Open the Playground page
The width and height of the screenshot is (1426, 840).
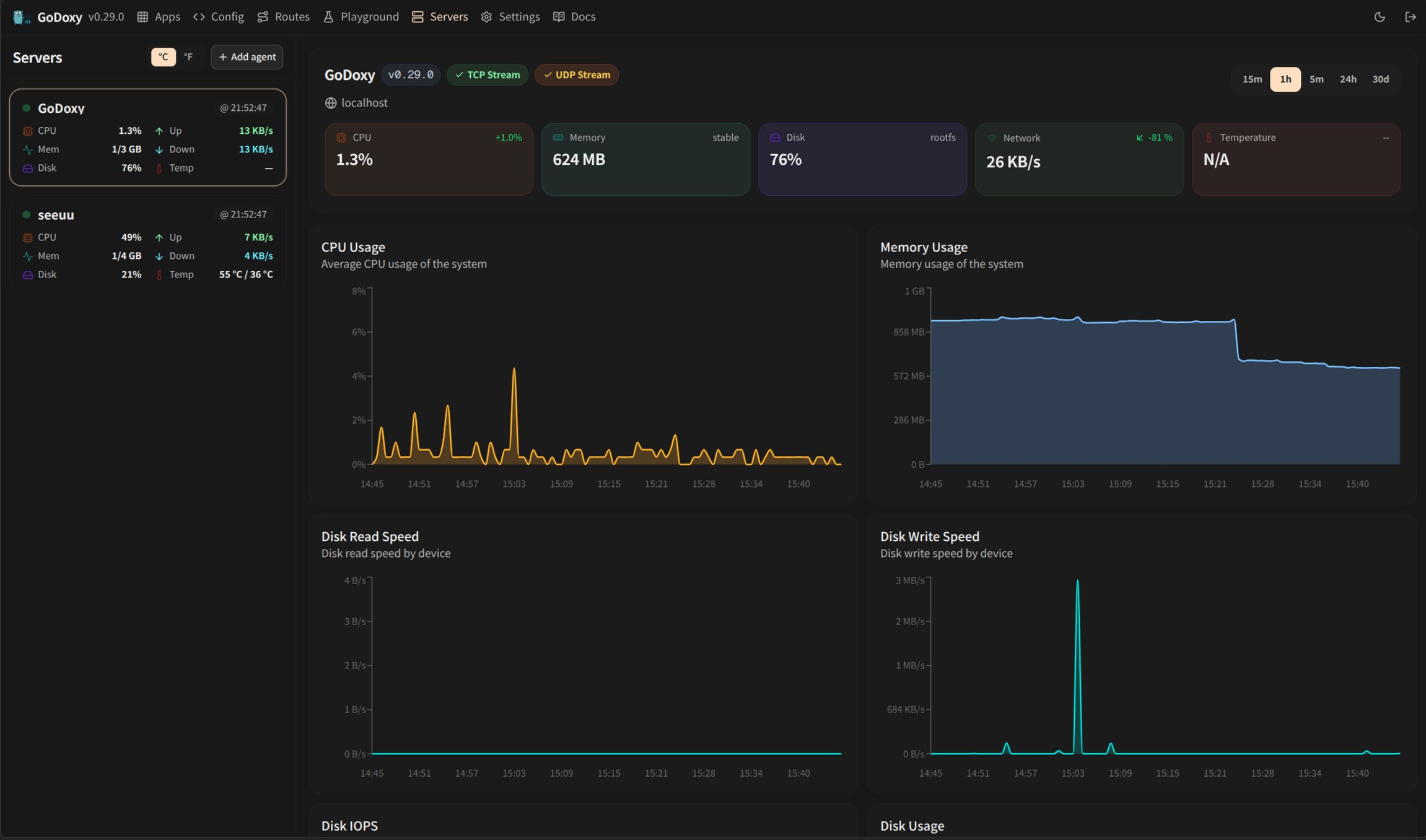(361, 17)
